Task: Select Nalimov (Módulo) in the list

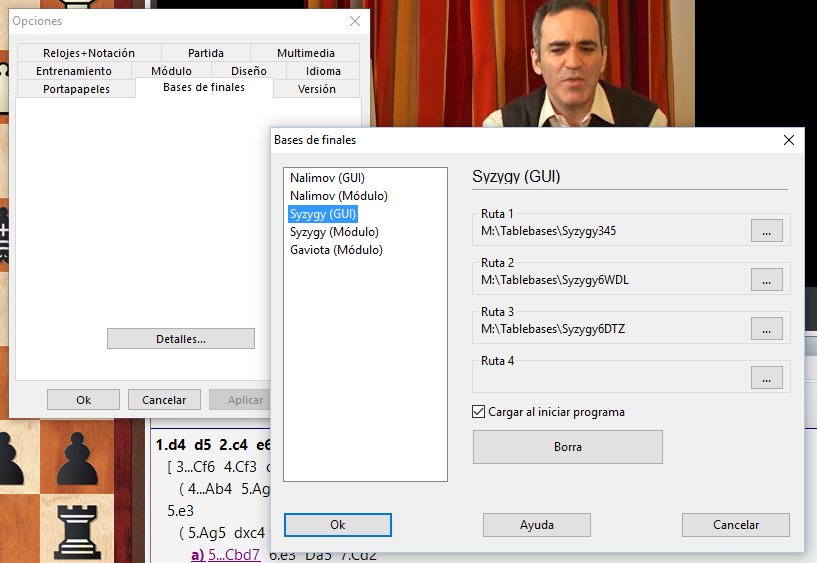Action: [339, 196]
